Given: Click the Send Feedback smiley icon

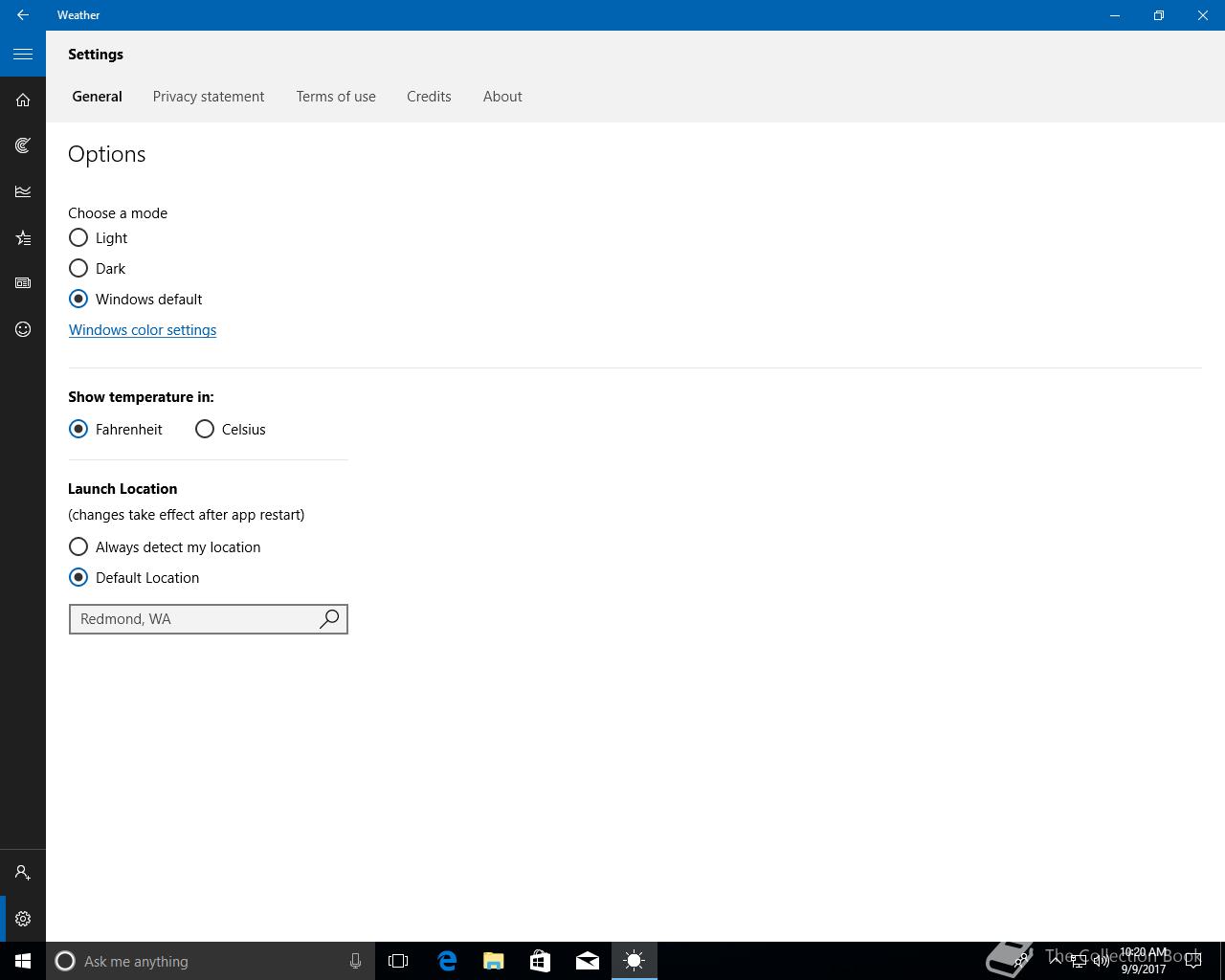Looking at the screenshot, I should pos(23,329).
